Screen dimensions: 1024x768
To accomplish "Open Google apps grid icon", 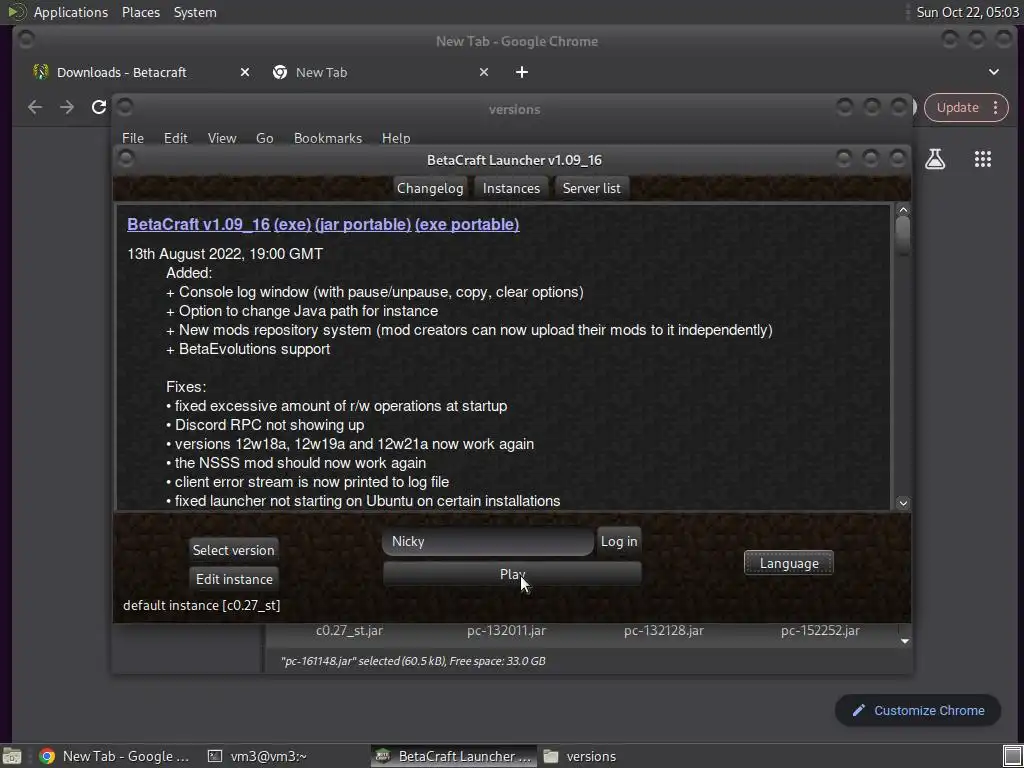I will pyautogui.click(x=982, y=159).
